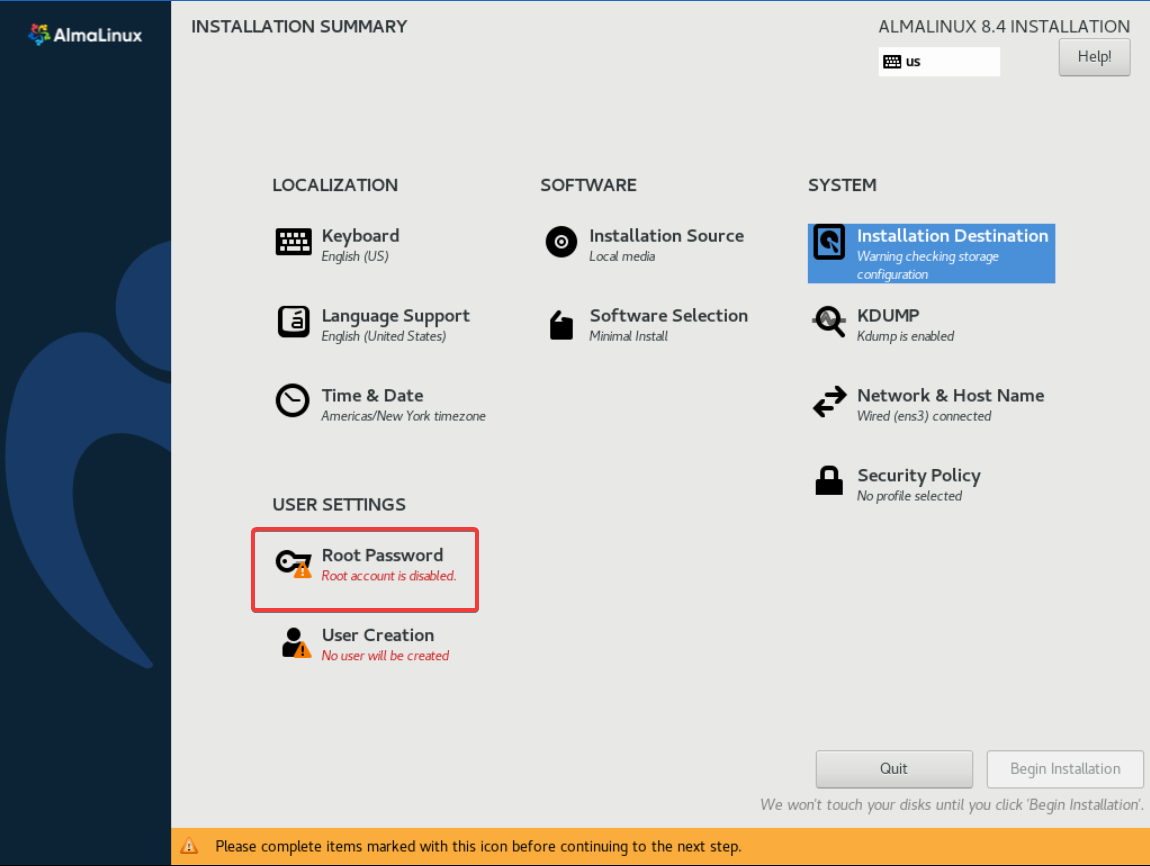Click the "We won't touch your disks" hint text
Screen dimensions: 1150x866
(x=952, y=805)
